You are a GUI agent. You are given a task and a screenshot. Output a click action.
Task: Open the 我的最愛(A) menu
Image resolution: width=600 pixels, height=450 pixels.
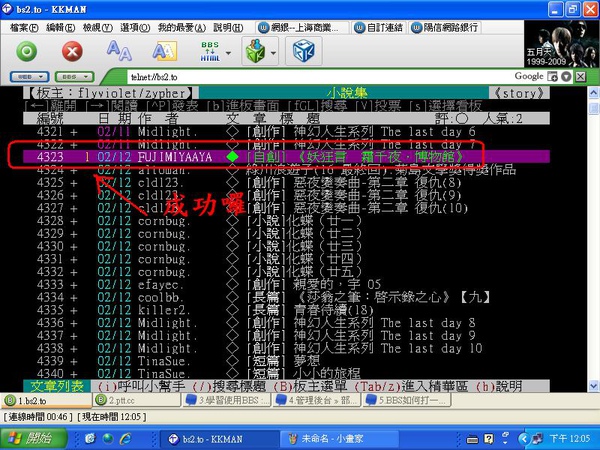pos(182,28)
